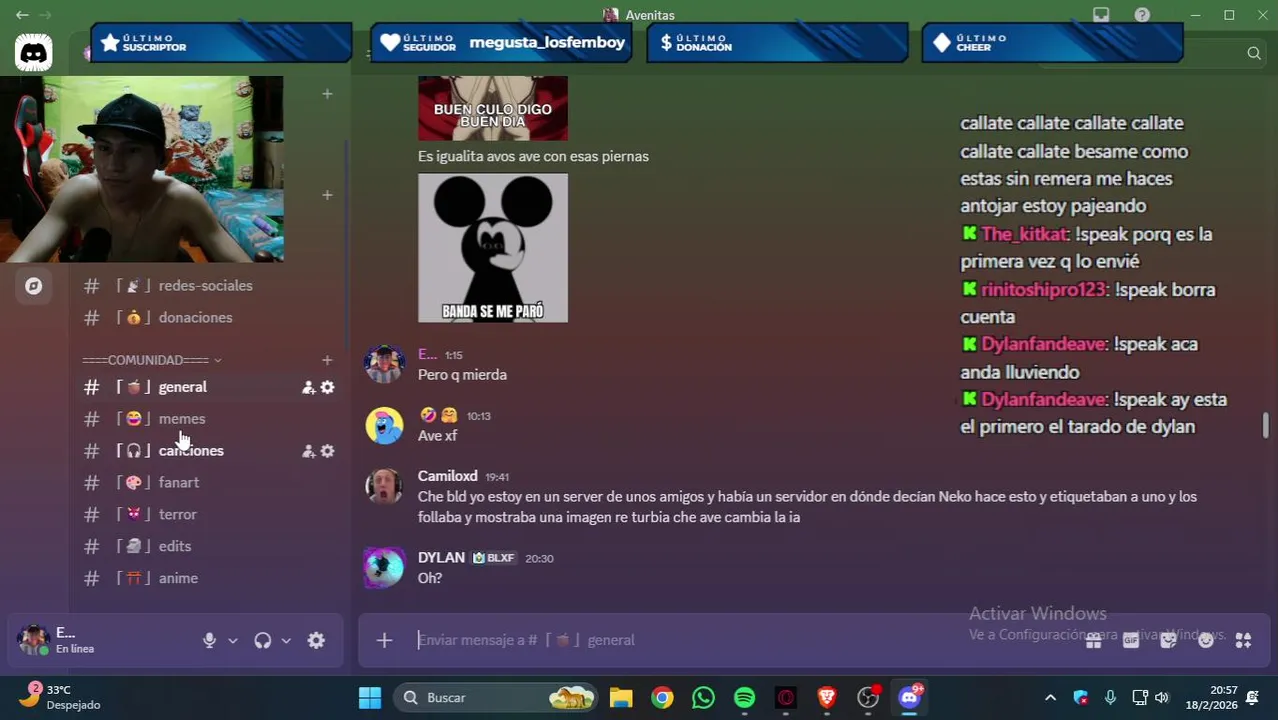Click the invite icon on general channel

pyautogui.click(x=308, y=387)
